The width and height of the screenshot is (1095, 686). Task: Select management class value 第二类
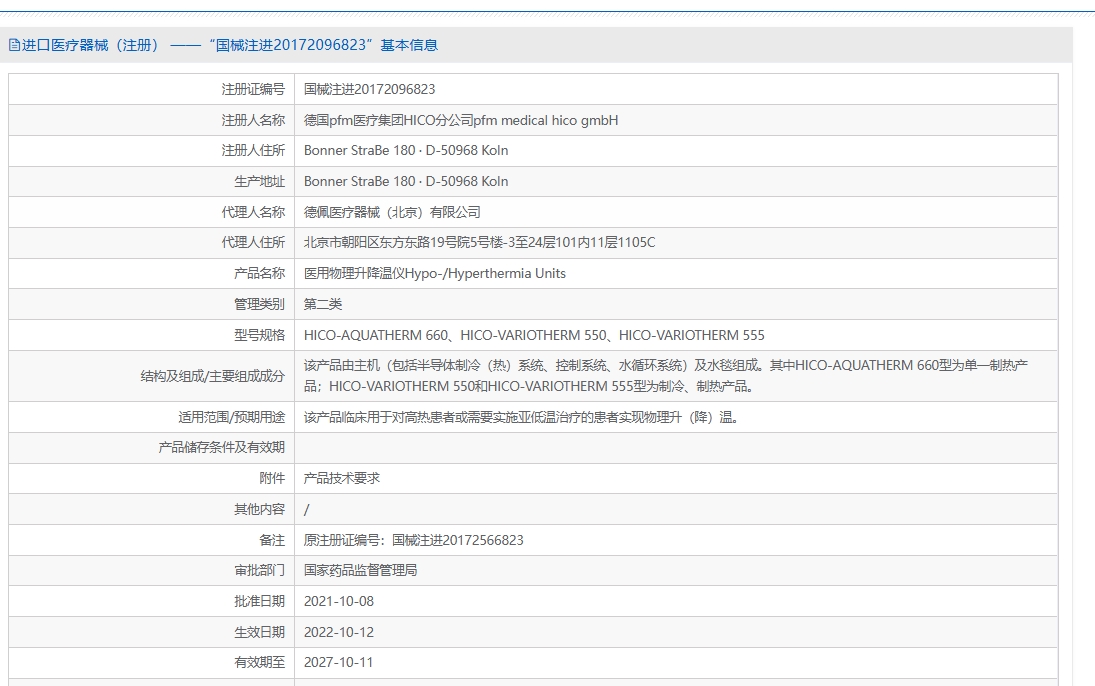click(323, 304)
